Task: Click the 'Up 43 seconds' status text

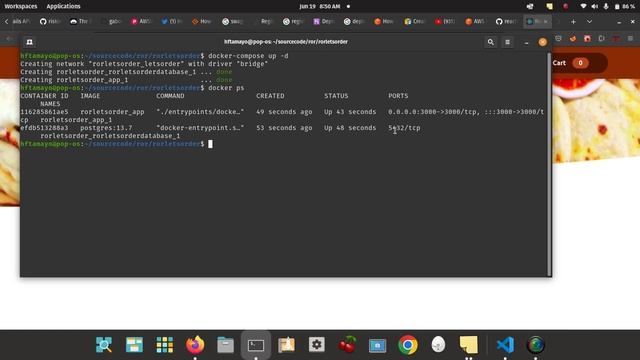Action: pyautogui.click(x=350, y=112)
